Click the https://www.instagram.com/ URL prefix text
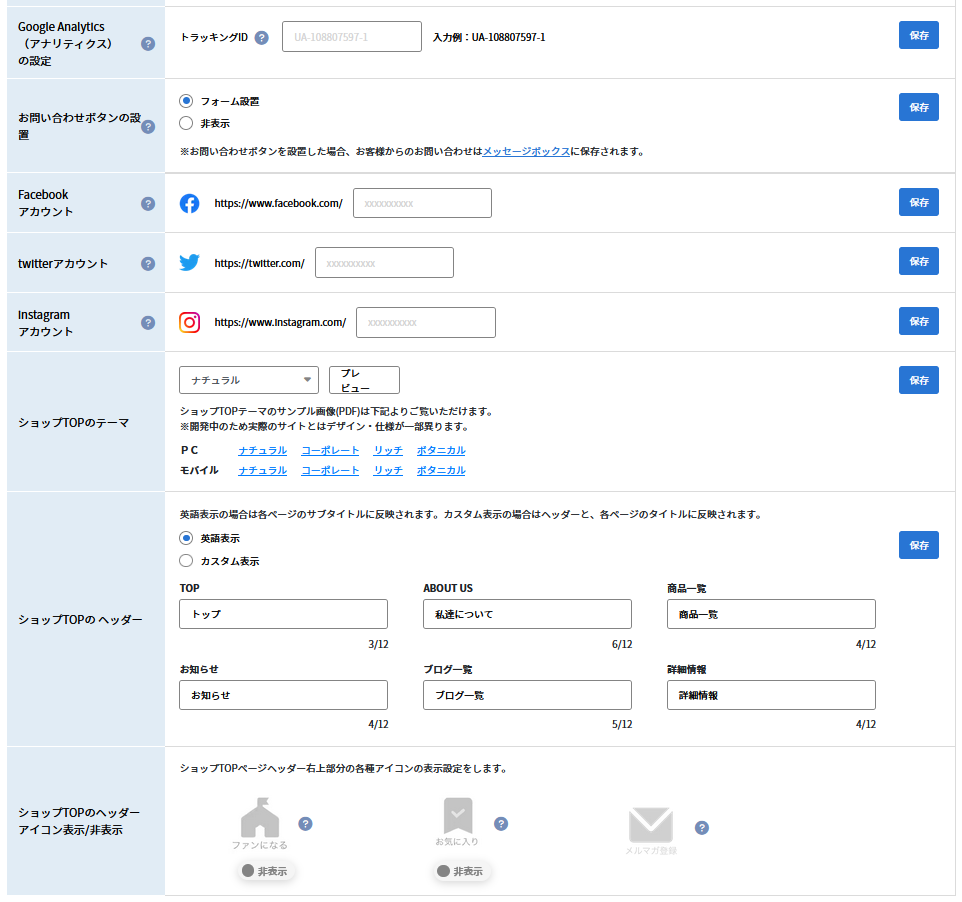Viewport: 962px width, 902px height. [280, 322]
